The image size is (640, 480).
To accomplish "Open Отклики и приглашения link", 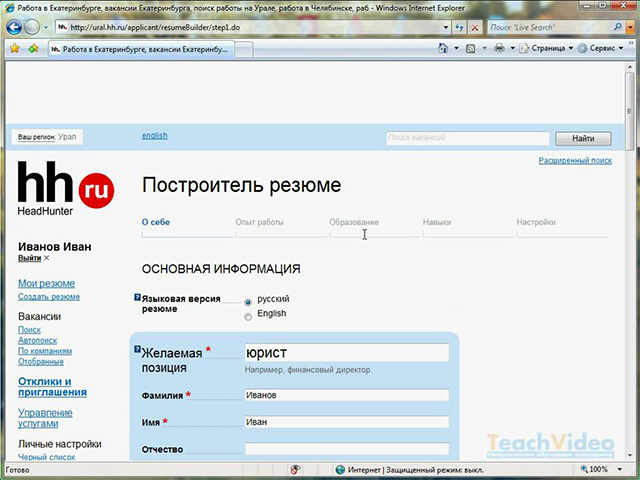I will 52,387.
